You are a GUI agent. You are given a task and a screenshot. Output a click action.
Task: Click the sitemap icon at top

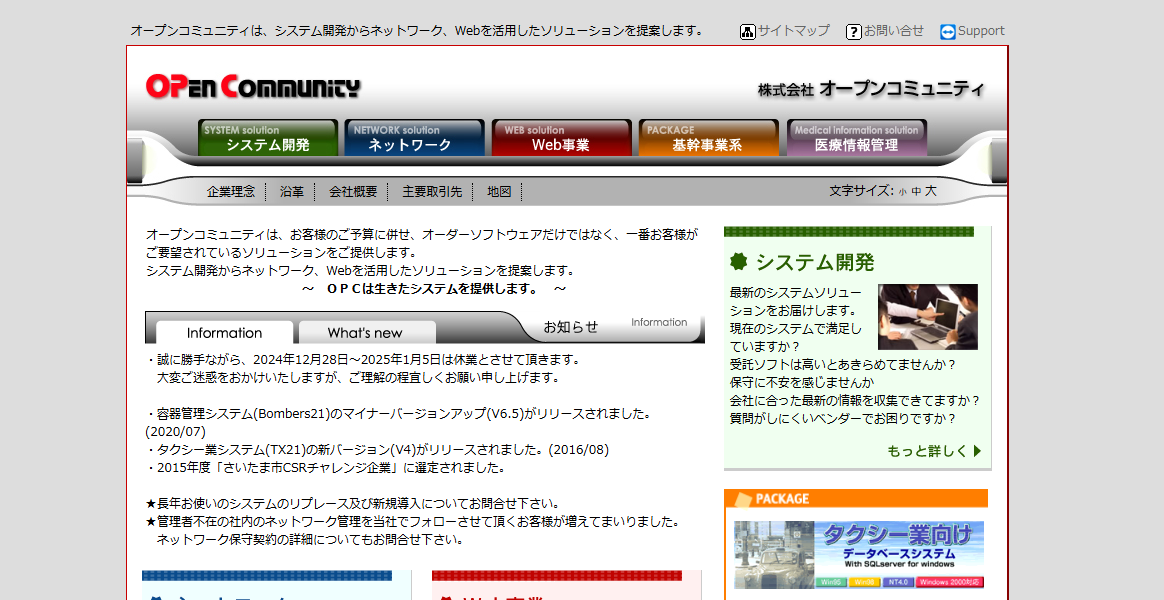(x=748, y=31)
